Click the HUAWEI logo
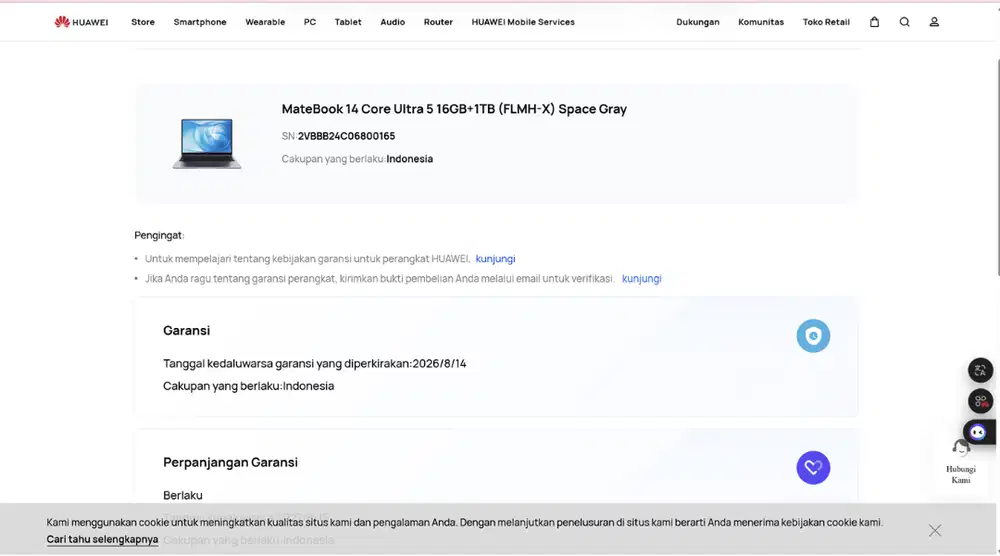This screenshot has width=1000, height=556. tap(81, 22)
